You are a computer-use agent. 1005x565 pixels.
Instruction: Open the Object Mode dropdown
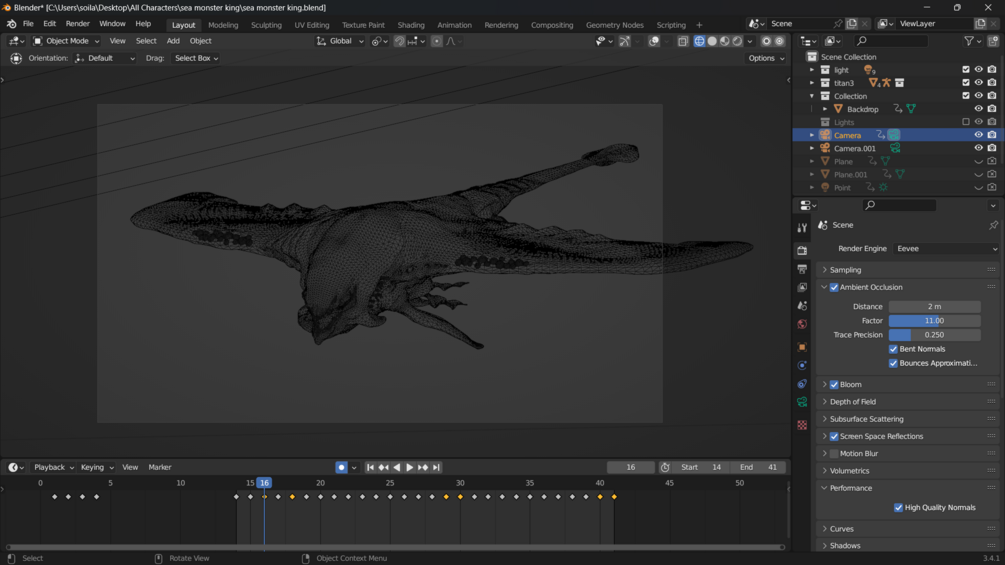click(x=66, y=41)
